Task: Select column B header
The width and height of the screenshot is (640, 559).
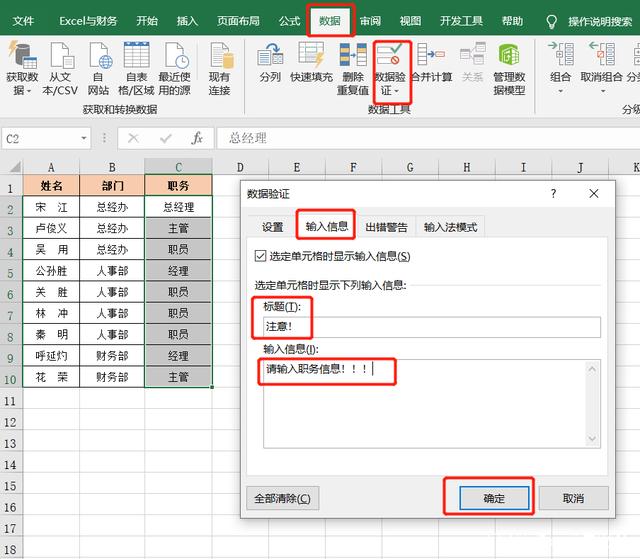Action: (x=112, y=167)
